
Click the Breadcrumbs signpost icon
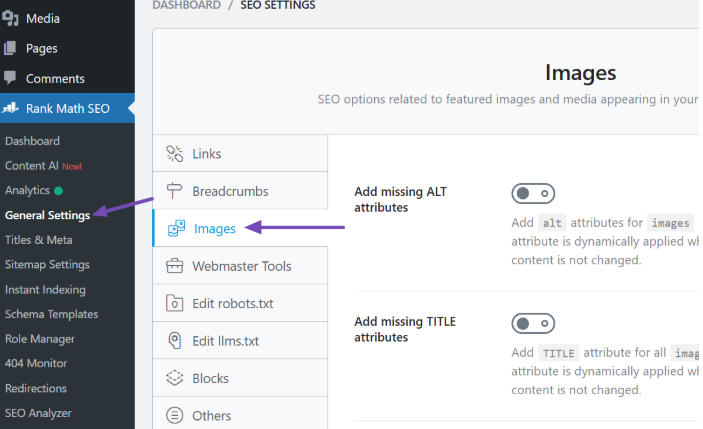[174, 191]
